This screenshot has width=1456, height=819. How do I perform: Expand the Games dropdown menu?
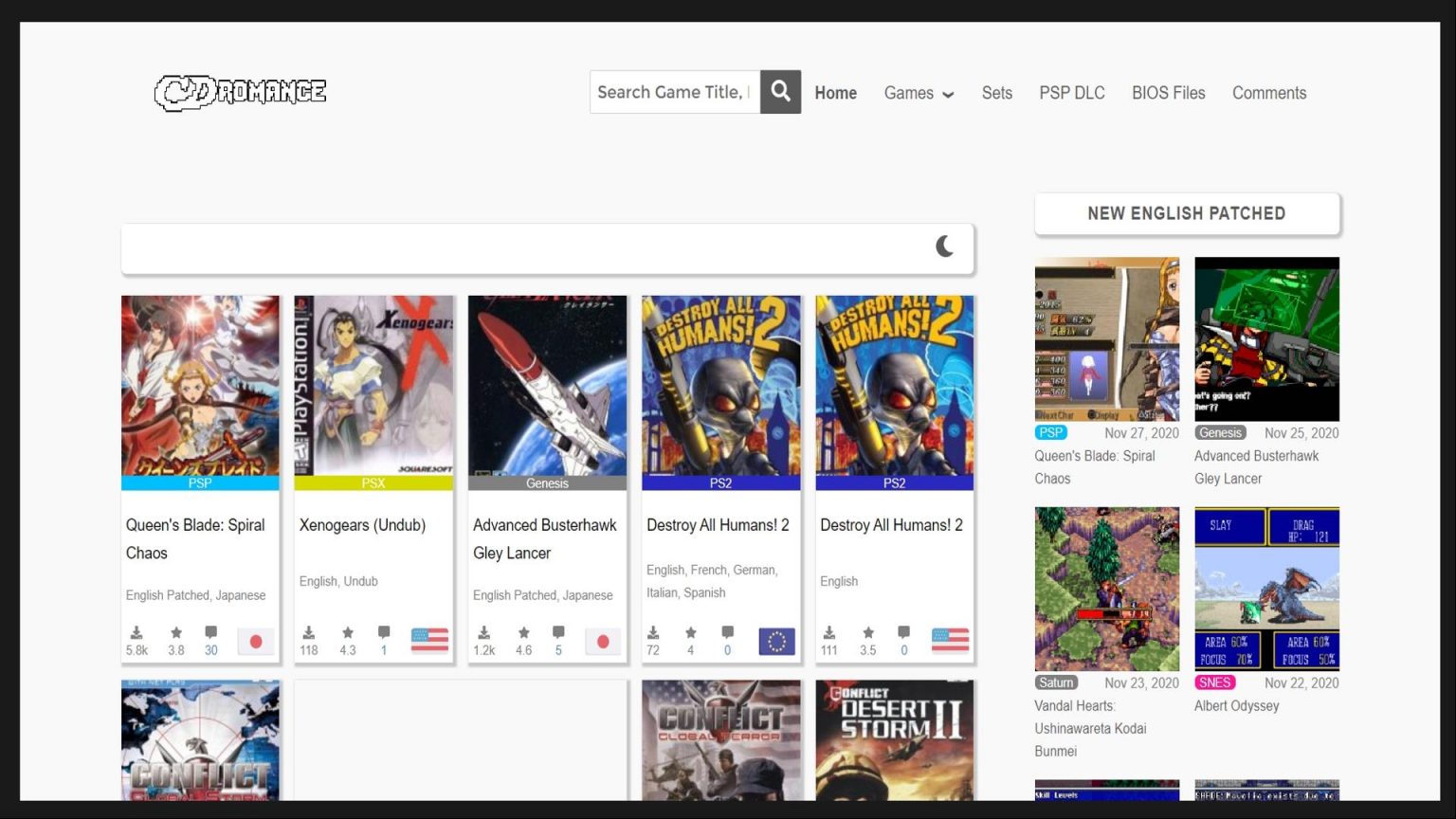918,93
